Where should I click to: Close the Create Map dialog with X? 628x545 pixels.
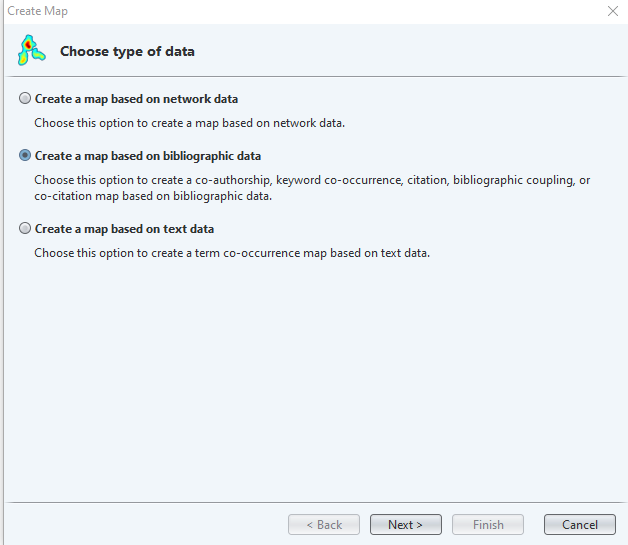[612, 11]
